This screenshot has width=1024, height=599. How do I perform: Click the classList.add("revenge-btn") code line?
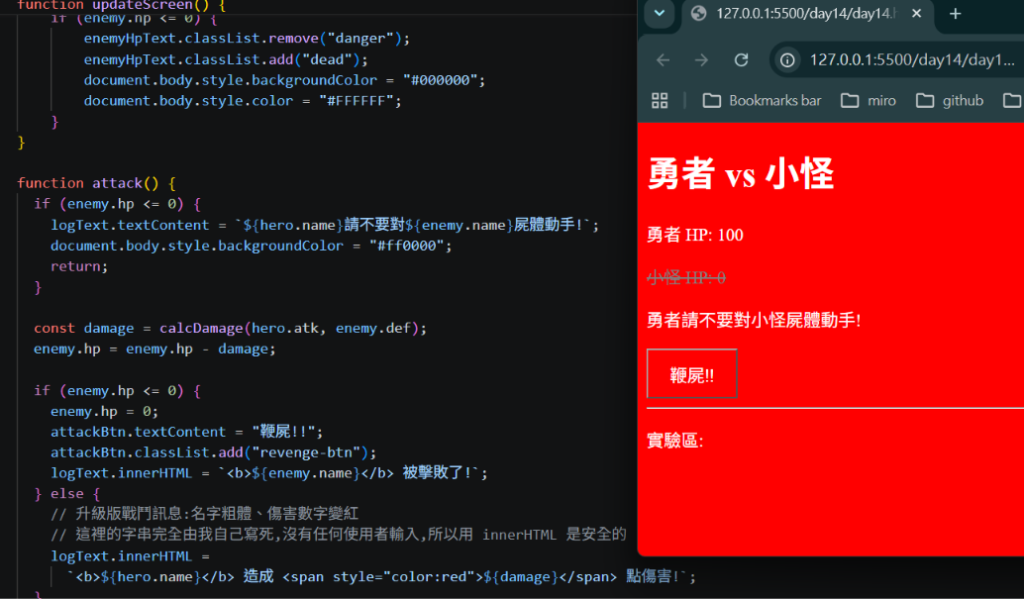pyautogui.click(x=213, y=453)
